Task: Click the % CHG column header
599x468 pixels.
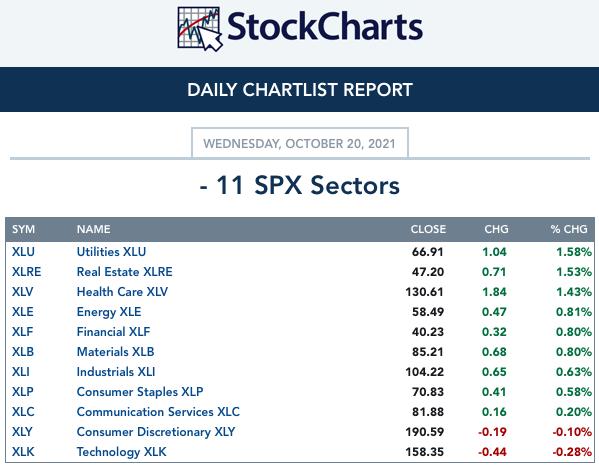Action: coord(569,229)
